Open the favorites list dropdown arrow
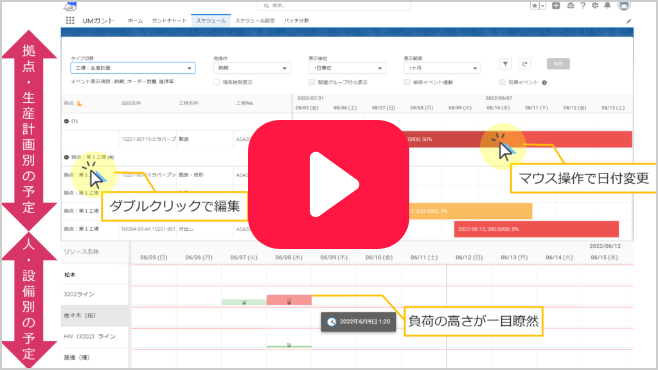The height and width of the screenshot is (370, 658). [543, 6]
